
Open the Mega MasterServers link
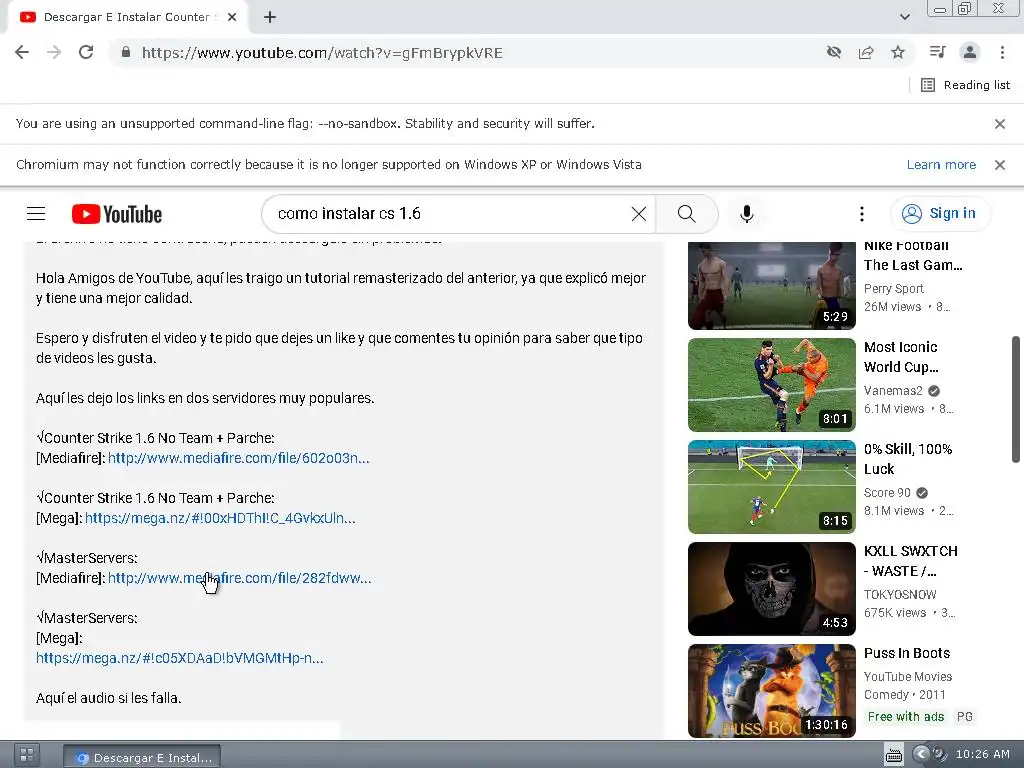coord(180,658)
